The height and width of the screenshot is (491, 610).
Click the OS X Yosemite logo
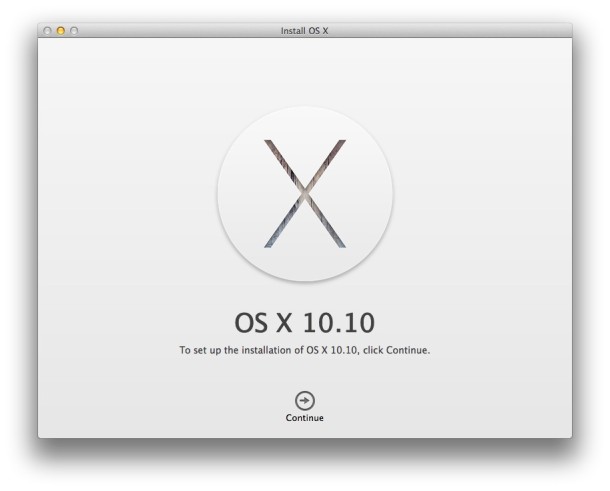[305, 194]
